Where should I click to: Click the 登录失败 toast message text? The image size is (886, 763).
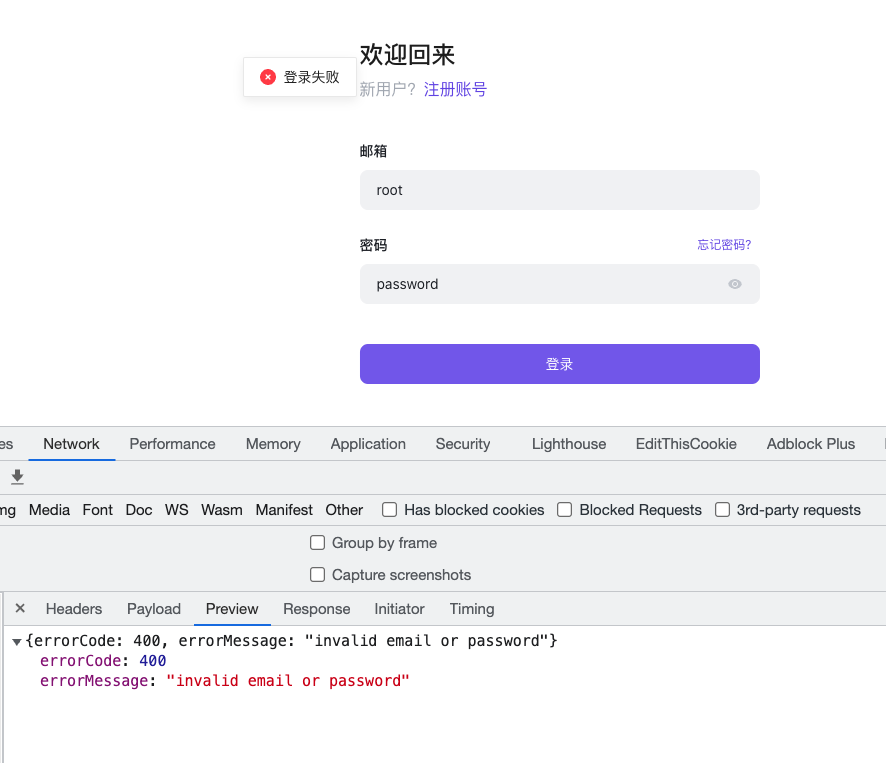point(311,77)
